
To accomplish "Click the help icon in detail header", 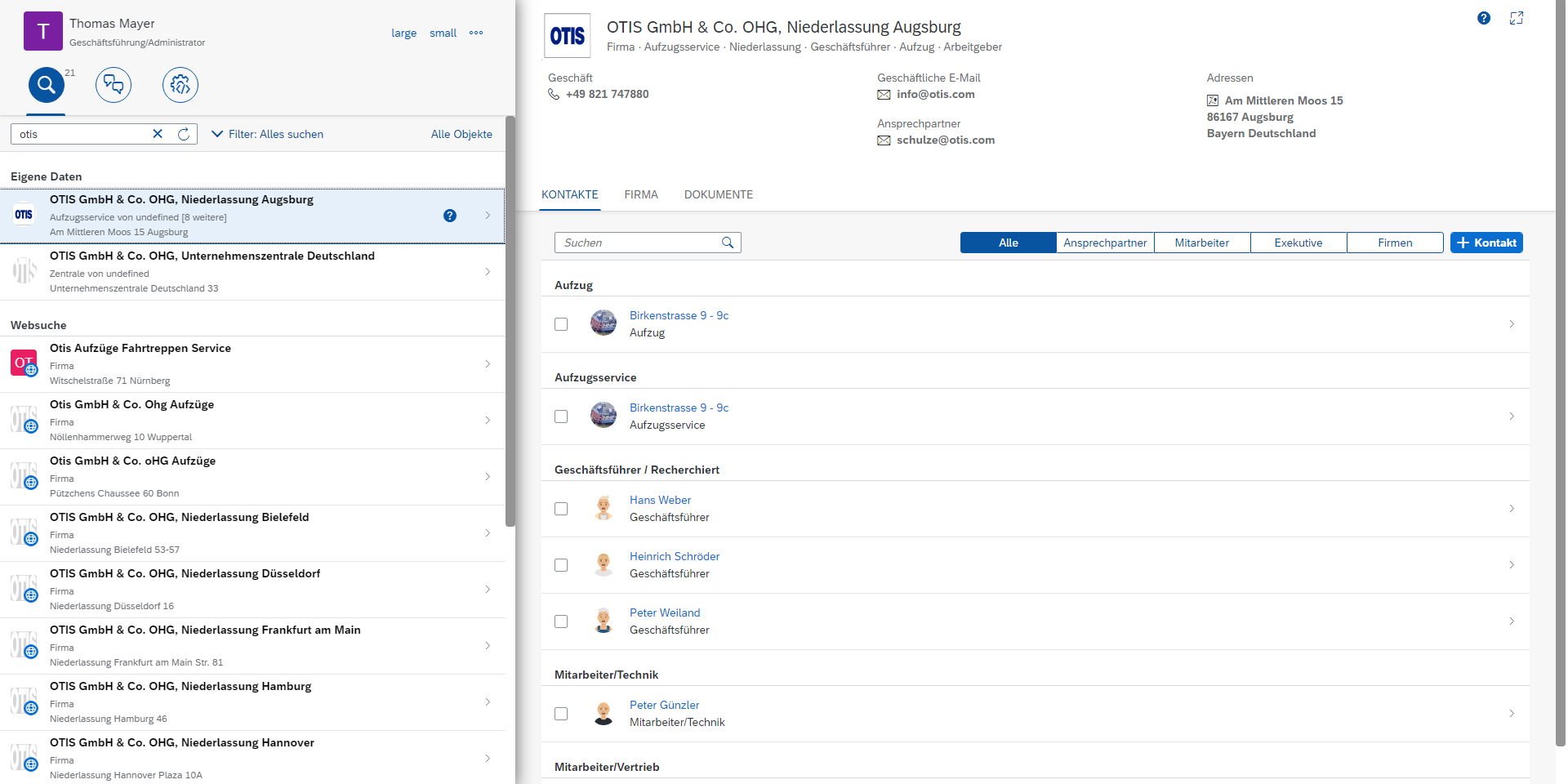I will [1484, 18].
